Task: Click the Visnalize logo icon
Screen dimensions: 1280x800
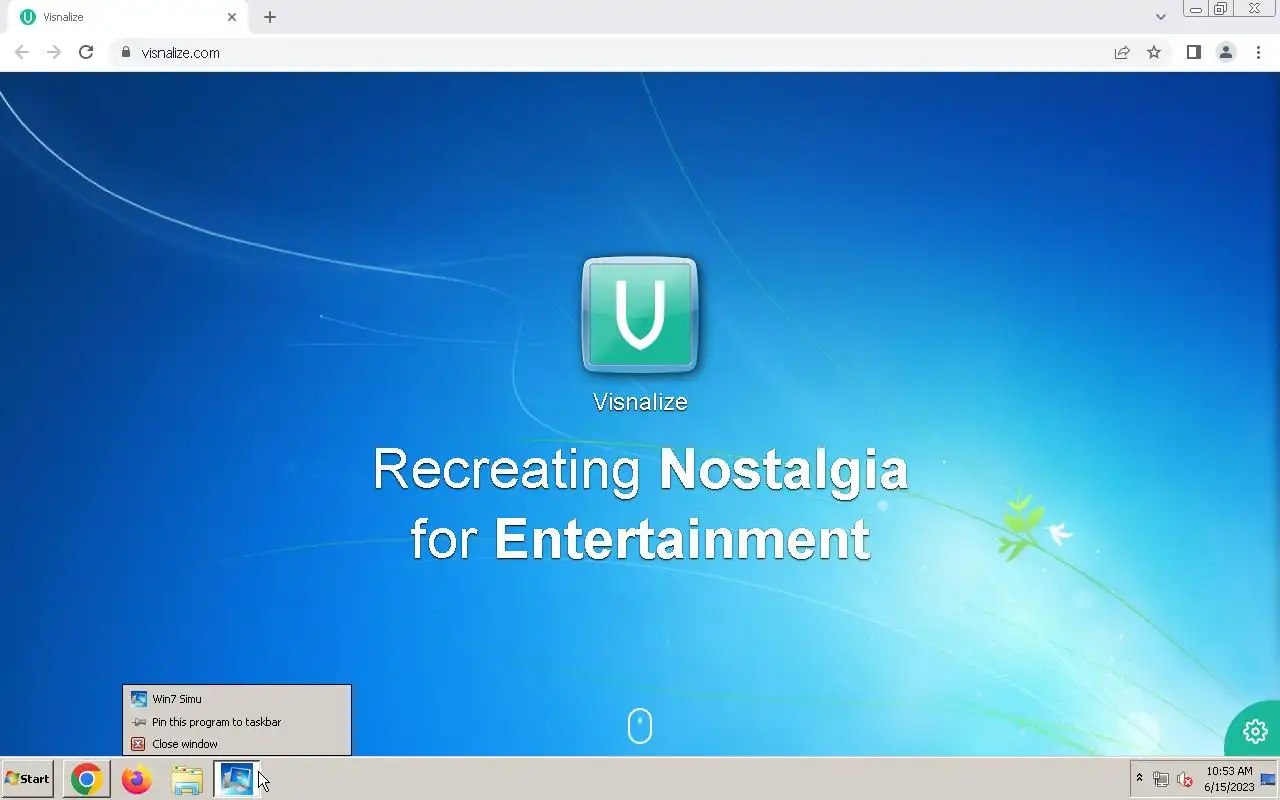Action: click(x=640, y=314)
